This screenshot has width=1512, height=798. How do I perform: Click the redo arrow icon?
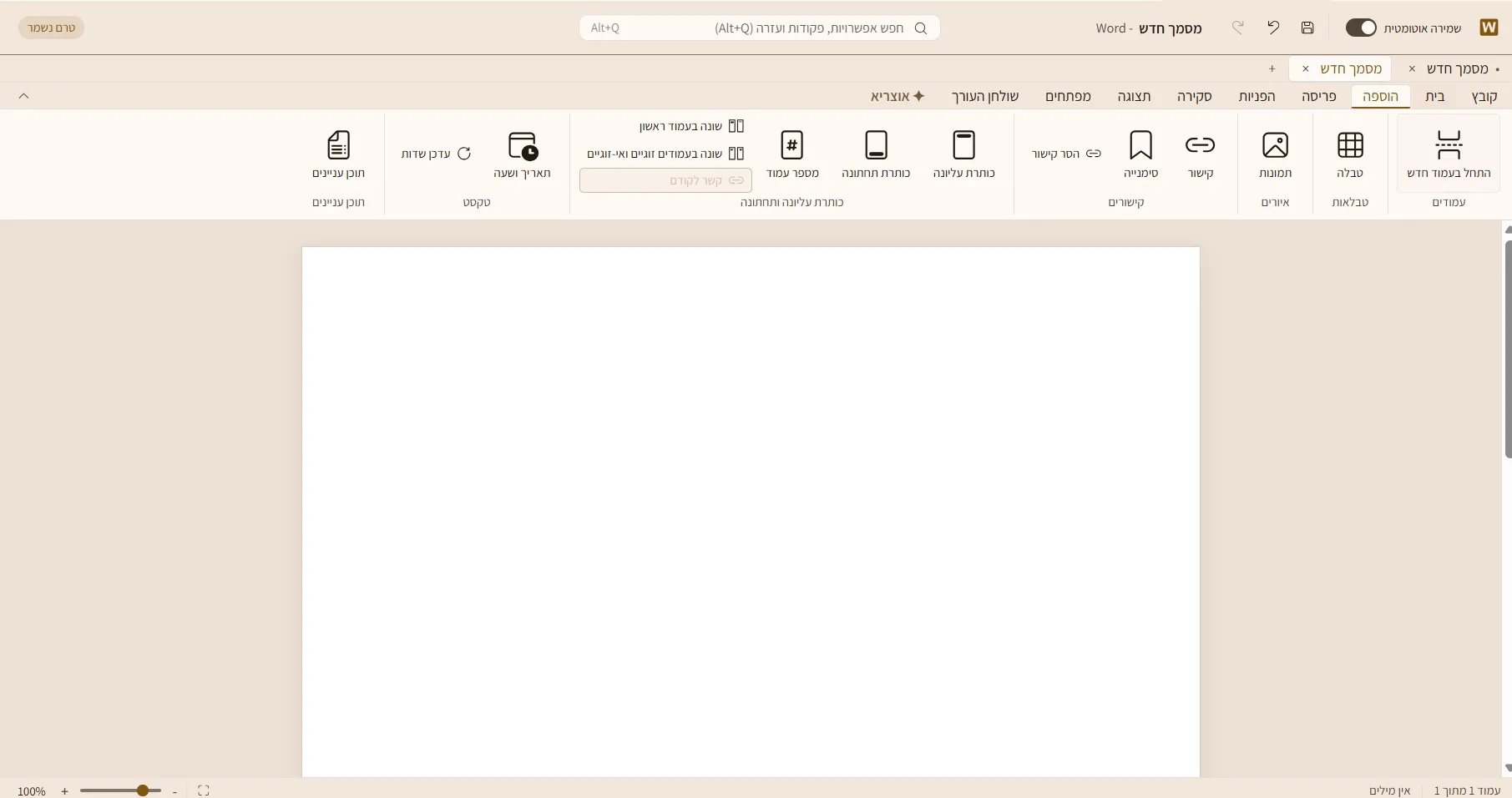click(x=1238, y=28)
